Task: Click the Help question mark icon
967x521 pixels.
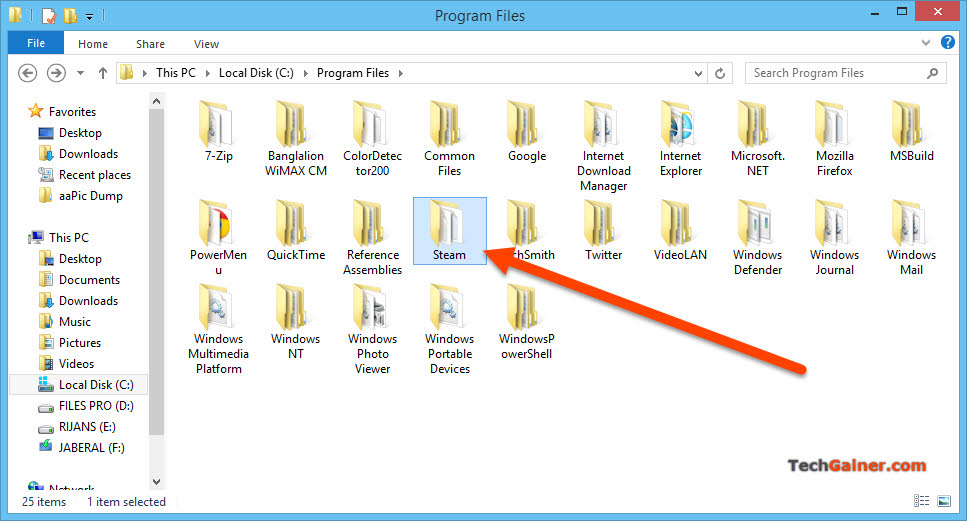Action: pos(948,43)
